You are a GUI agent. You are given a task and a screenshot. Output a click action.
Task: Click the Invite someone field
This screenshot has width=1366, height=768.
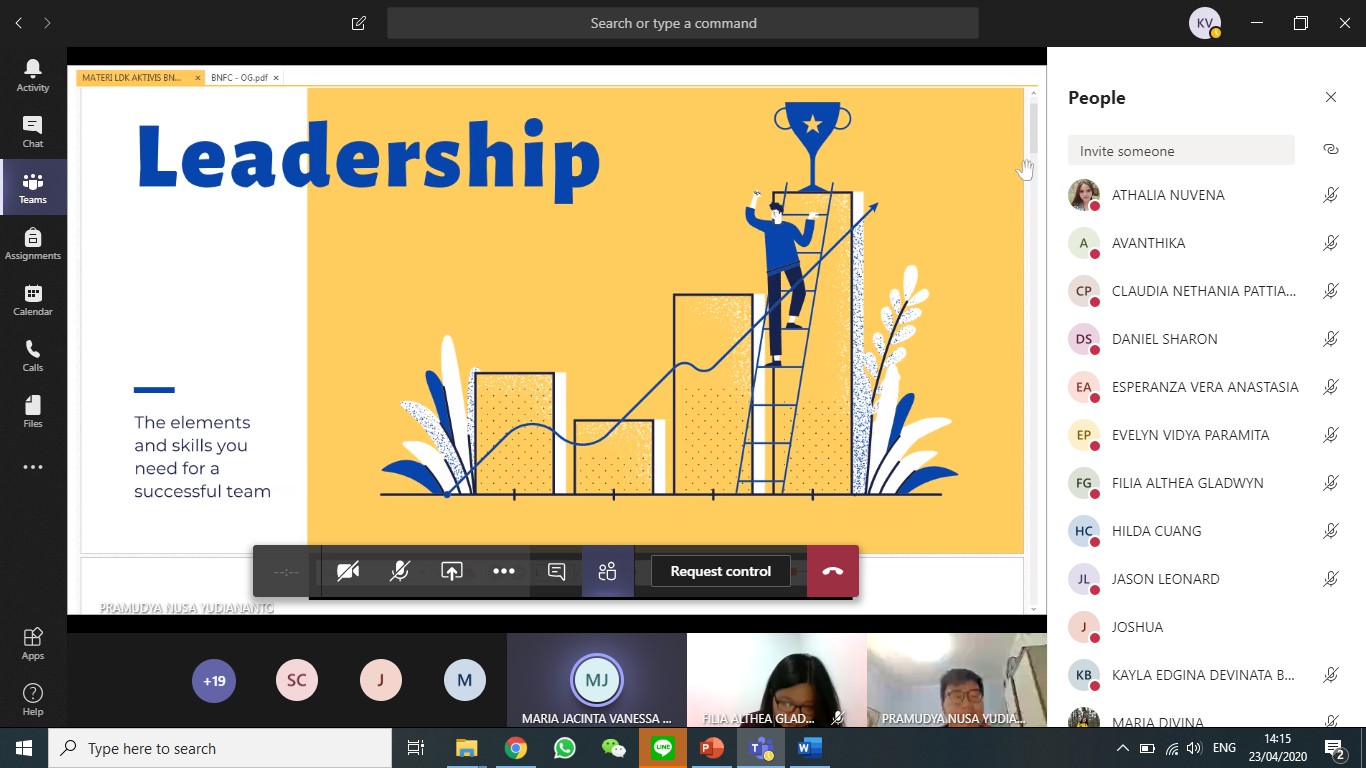[1180, 151]
